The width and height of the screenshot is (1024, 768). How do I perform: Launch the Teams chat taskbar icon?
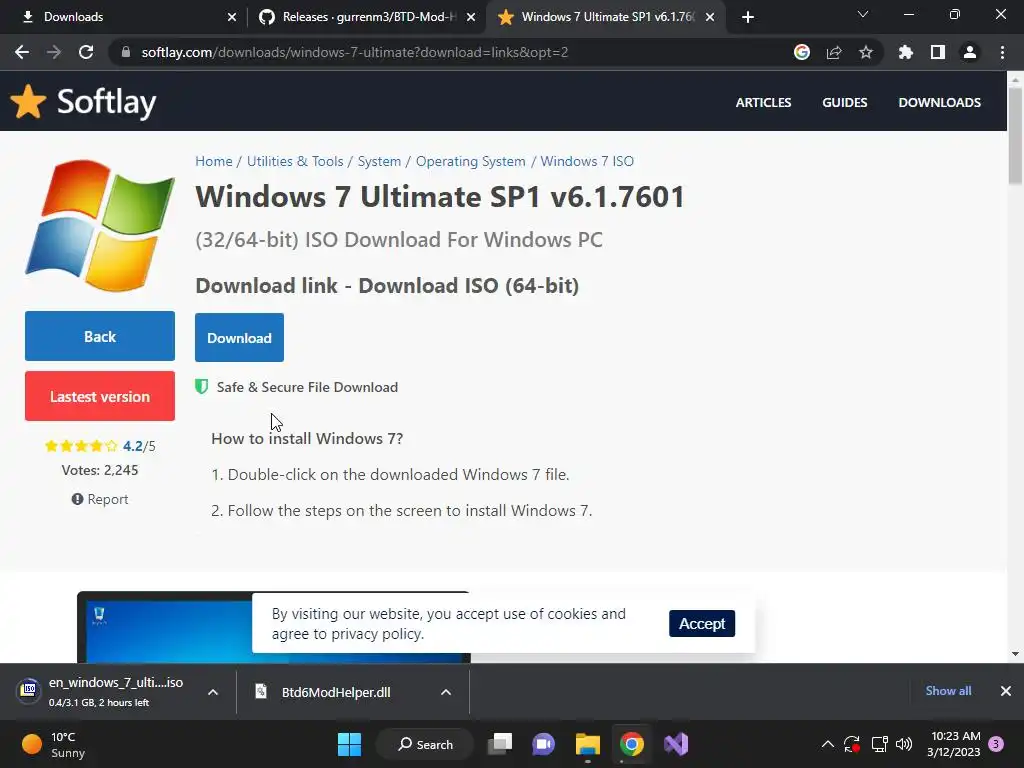[543, 744]
